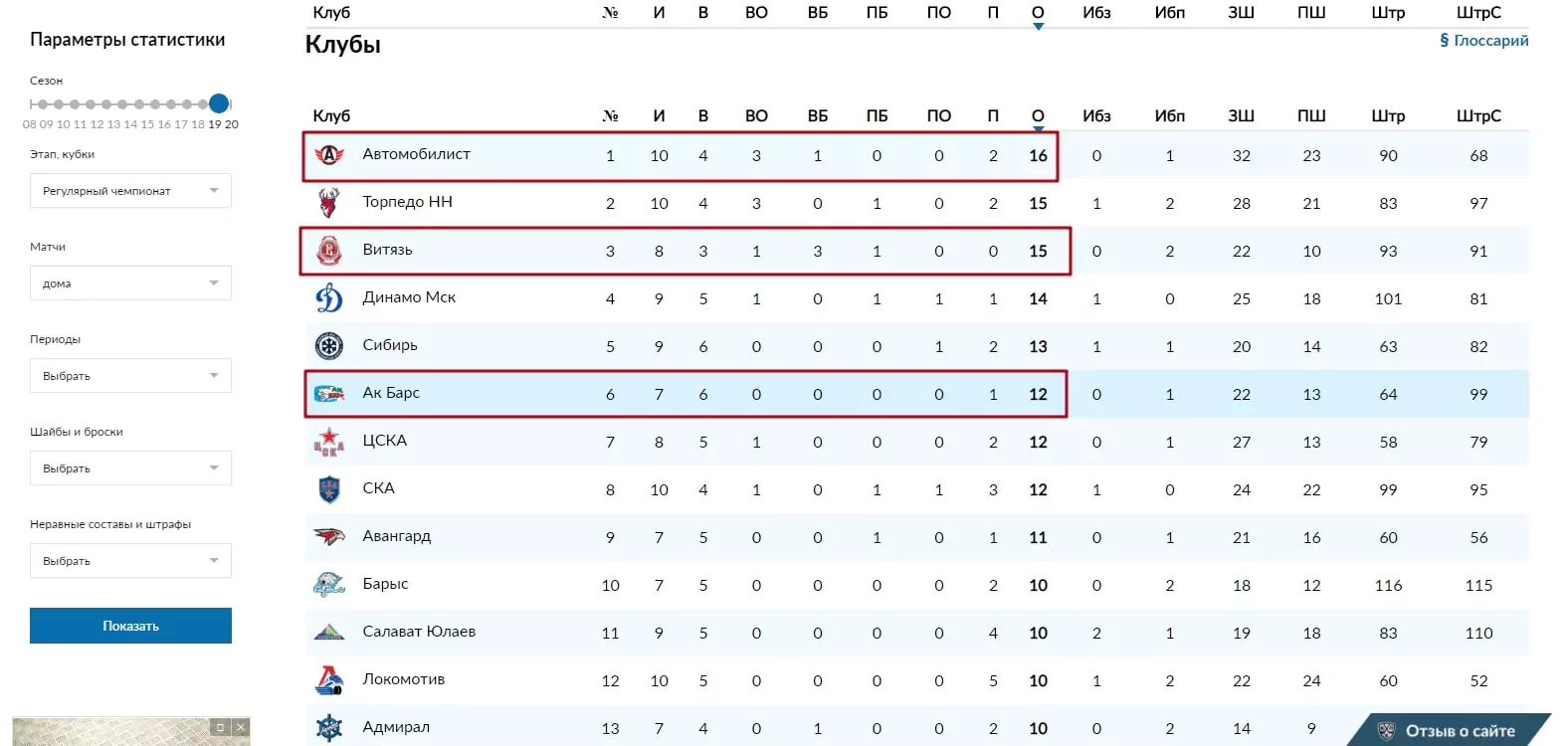This screenshot has width=1568, height=746.
Task: Expand the Шайбы и броски dropdown
Action: (130, 468)
